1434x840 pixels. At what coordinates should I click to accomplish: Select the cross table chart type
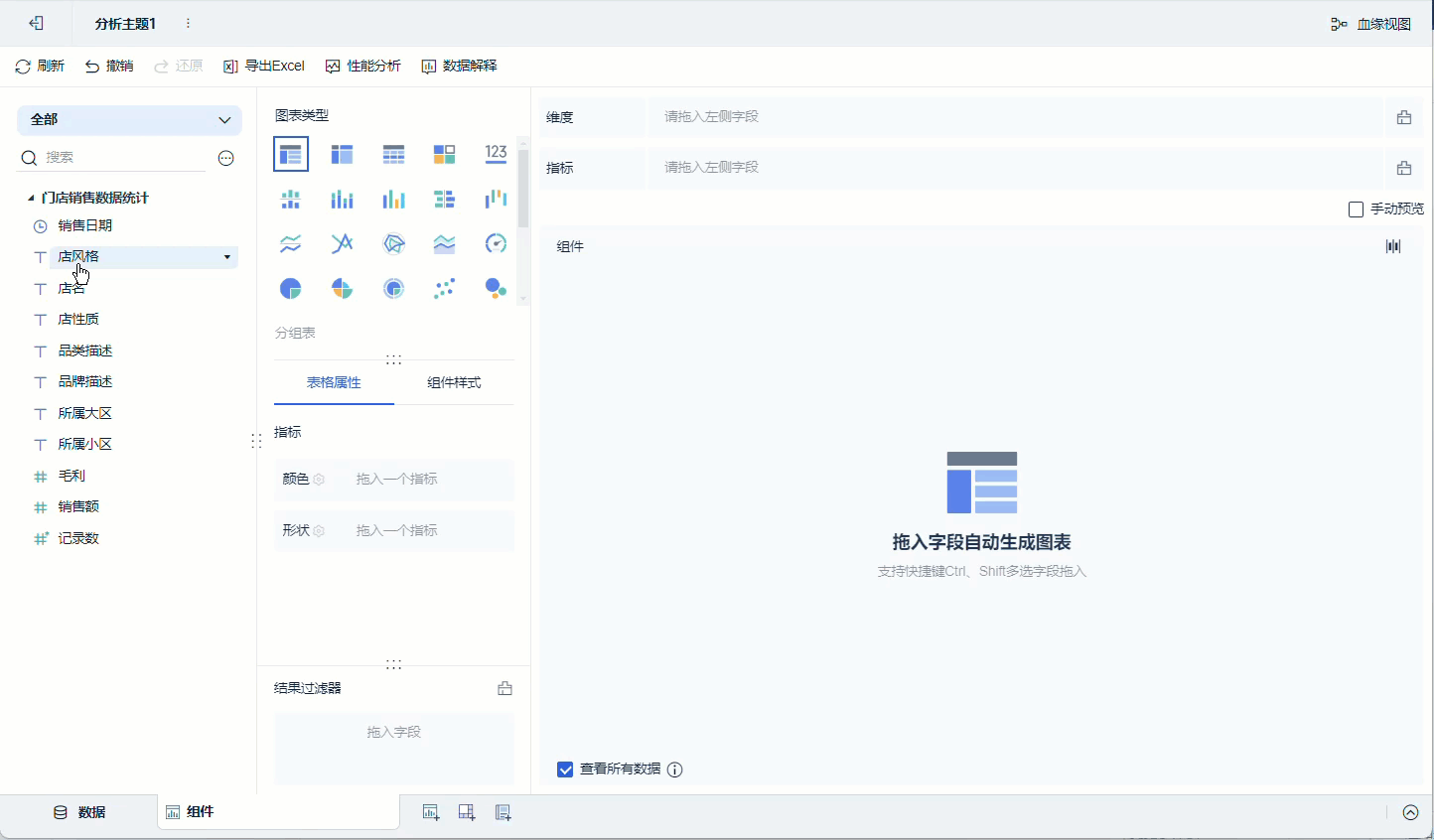(x=342, y=154)
